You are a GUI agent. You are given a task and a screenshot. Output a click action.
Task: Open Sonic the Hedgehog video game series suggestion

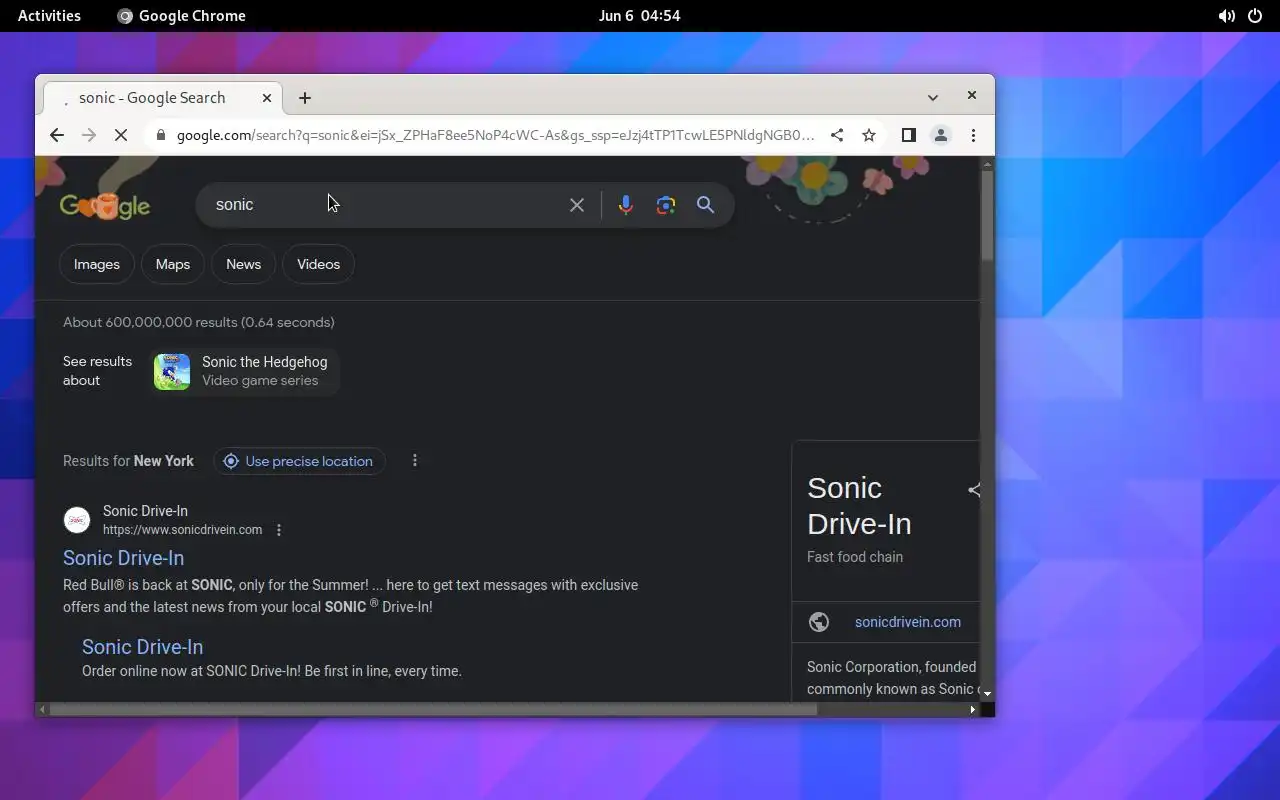pyautogui.click(x=245, y=371)
